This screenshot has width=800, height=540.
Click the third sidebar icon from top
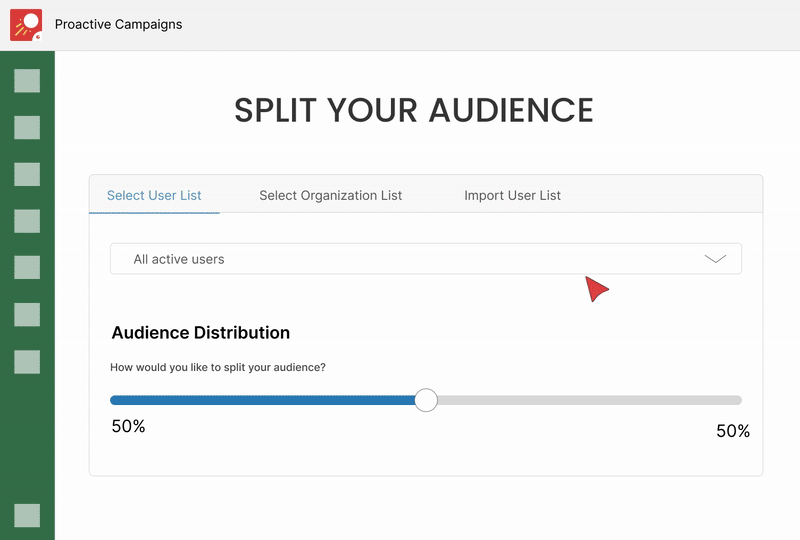(x=27, y=174)
